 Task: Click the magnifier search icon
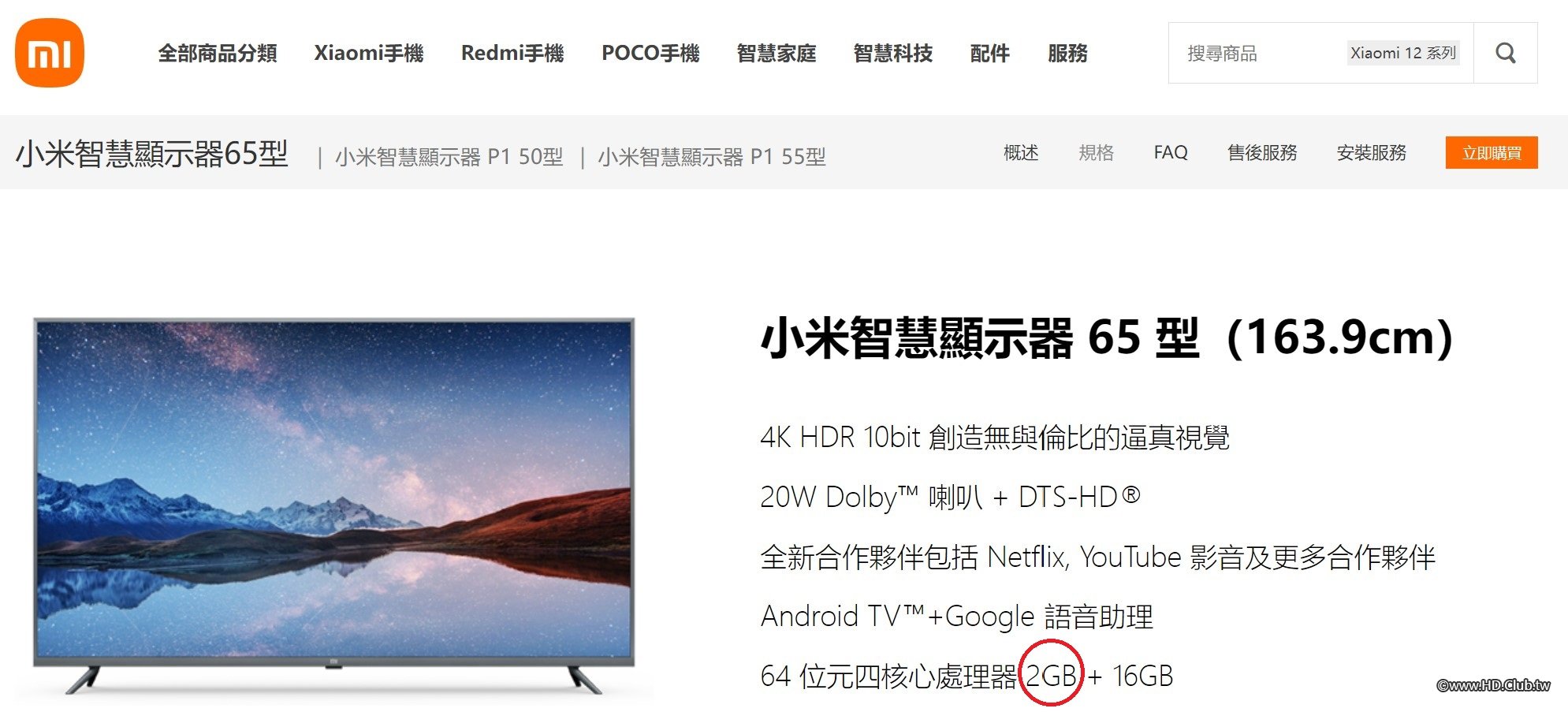coord(1506,53)
